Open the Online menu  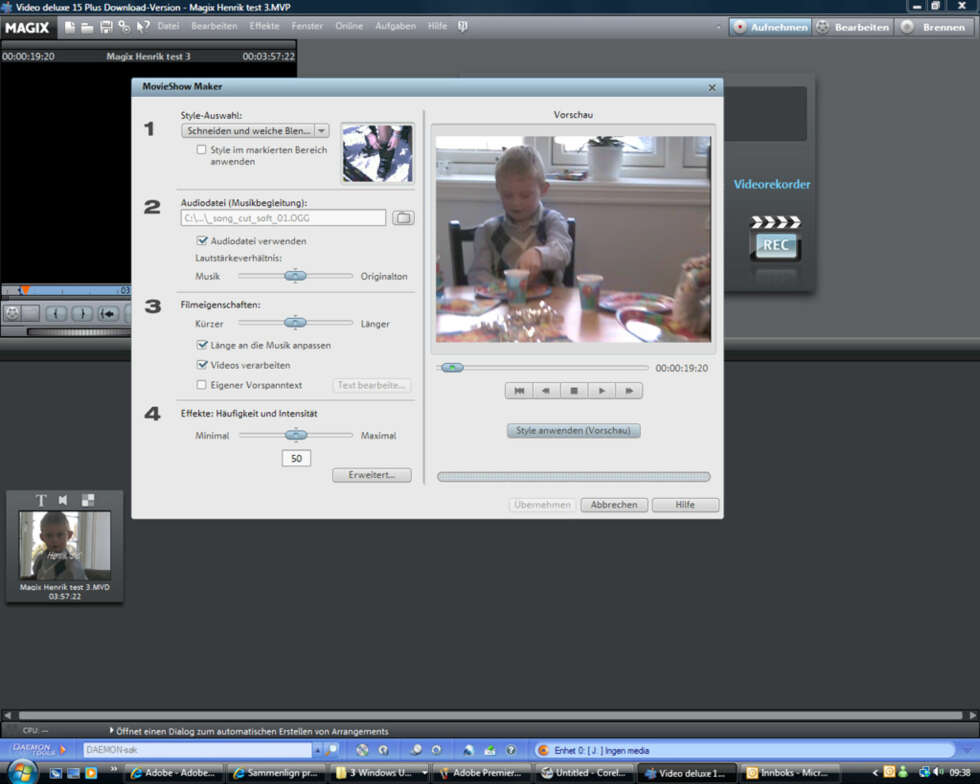349,26
